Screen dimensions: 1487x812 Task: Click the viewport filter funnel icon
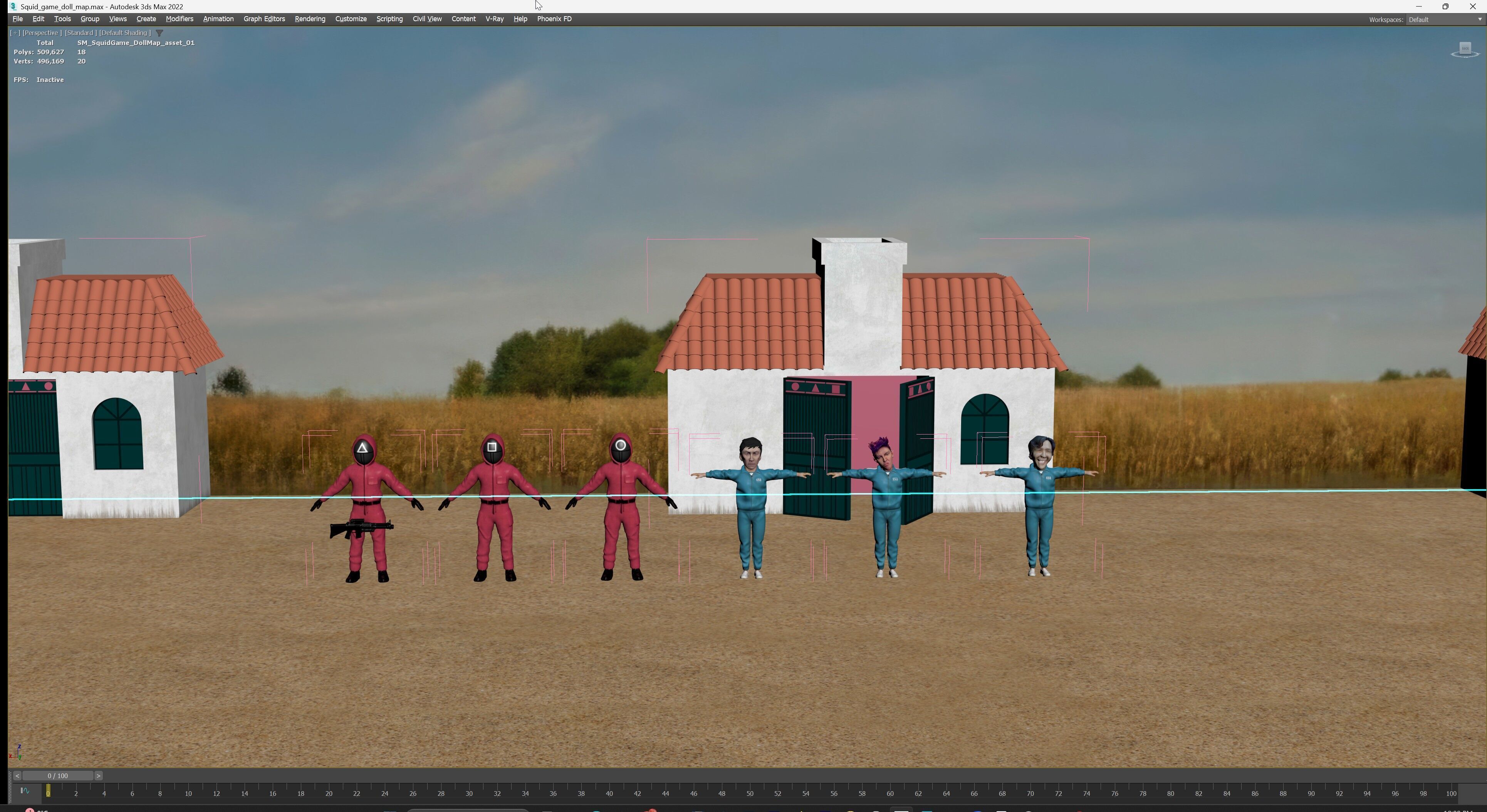point(160,33)
